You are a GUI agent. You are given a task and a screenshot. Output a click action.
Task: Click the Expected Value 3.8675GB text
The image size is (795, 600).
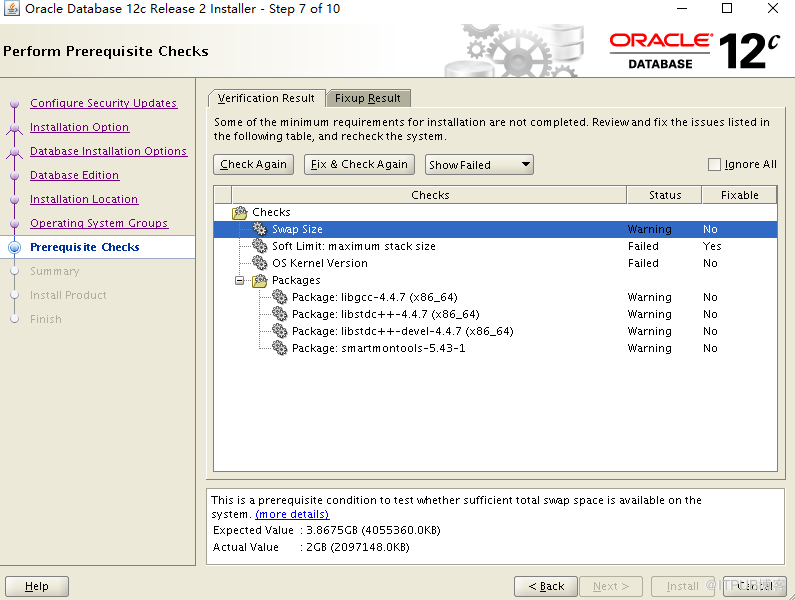click(373, 531)
